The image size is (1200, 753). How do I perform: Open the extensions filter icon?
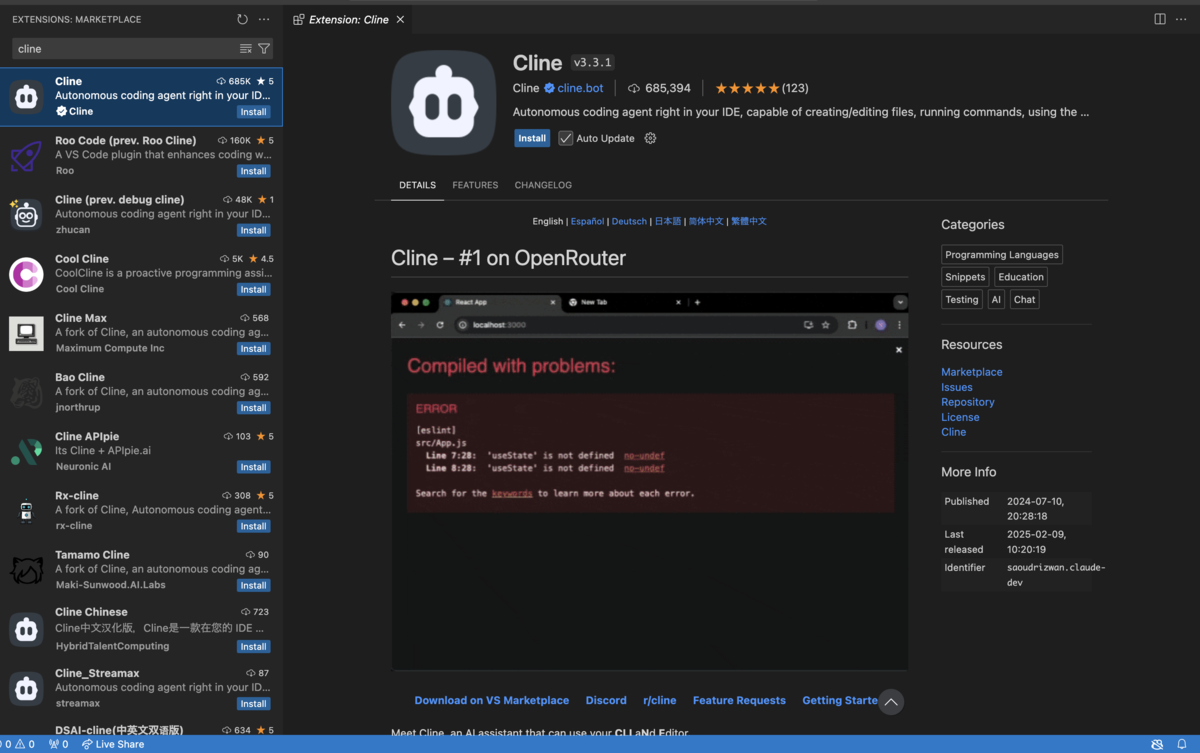pyautogui.click(x=263, y=48)
